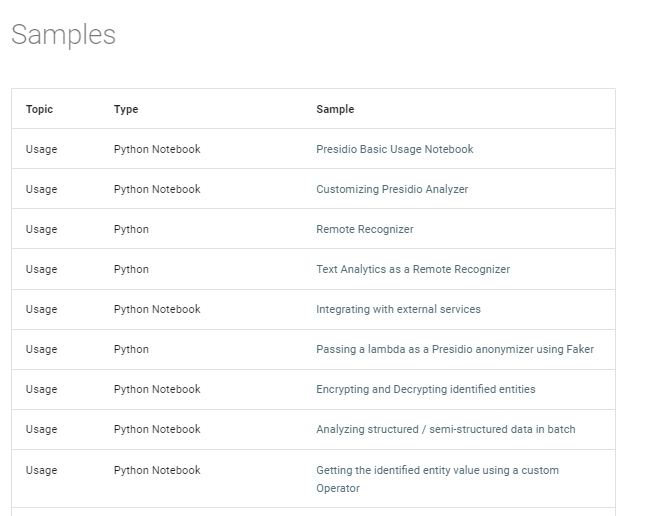This screenshot has height=516, width=665.
Task: Click Python Notebook cell in custom Operator row
Action: pos(157,470)
